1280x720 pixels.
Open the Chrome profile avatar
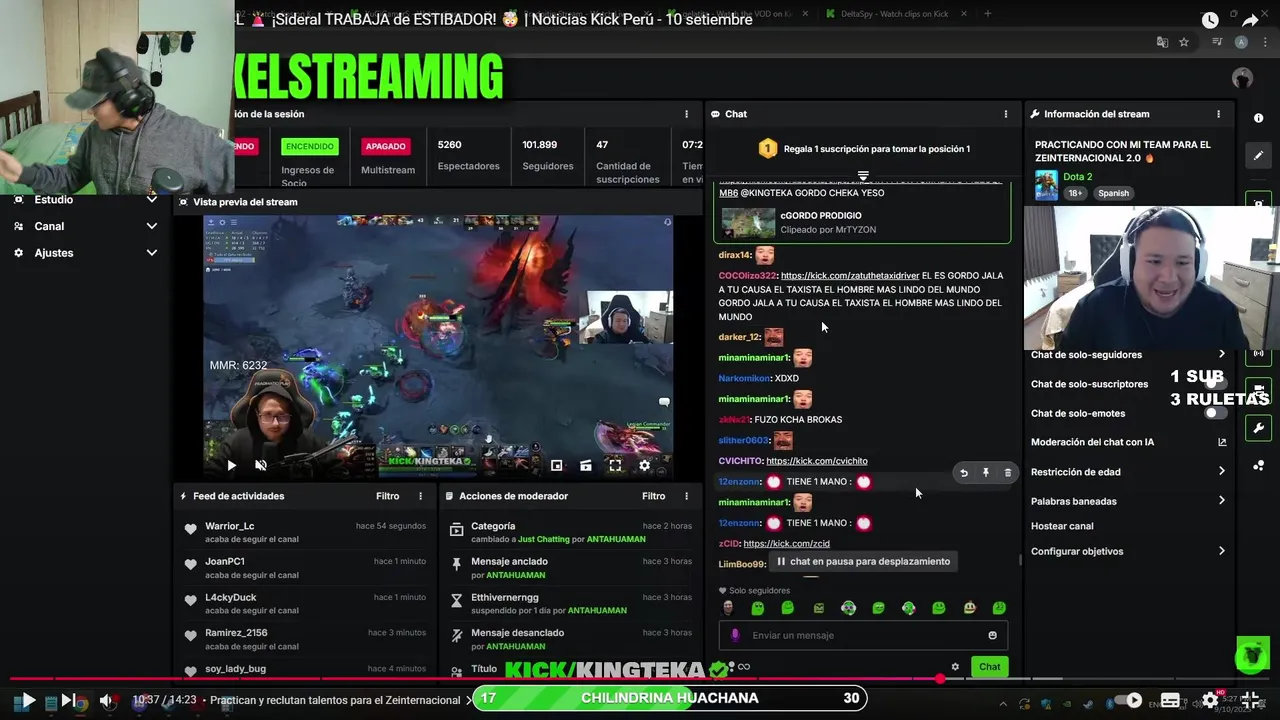click(1241, 42)
